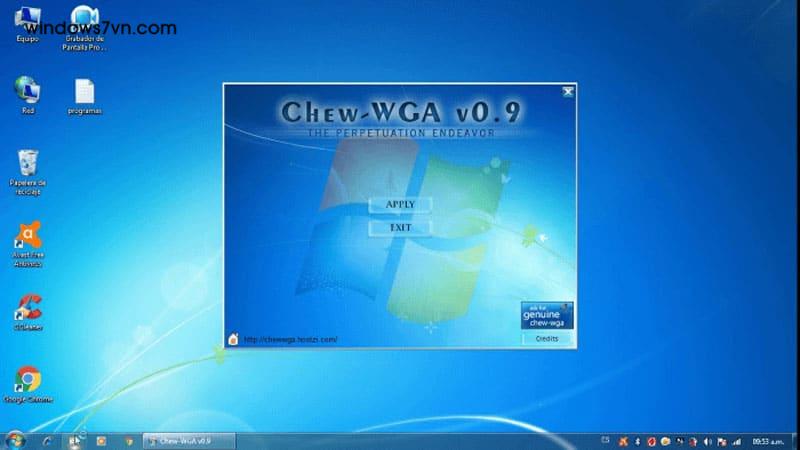Open the Grabador de Pantalla shortcut
Screen dimensions: 800x450
click(x=85, y=21)
